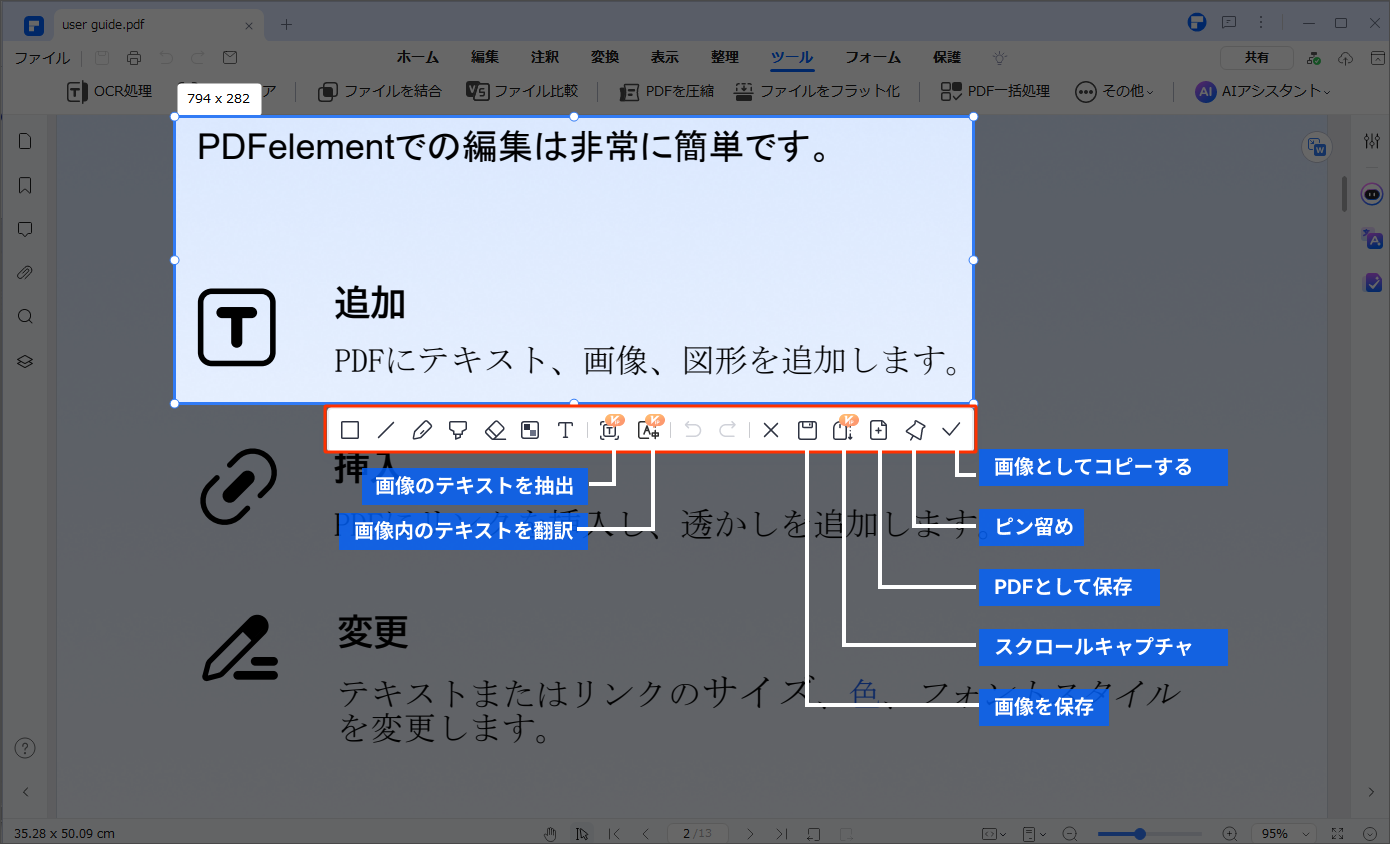
Task: Open the page layout dropdown in the status bar
Action: tap(1034, 834)
